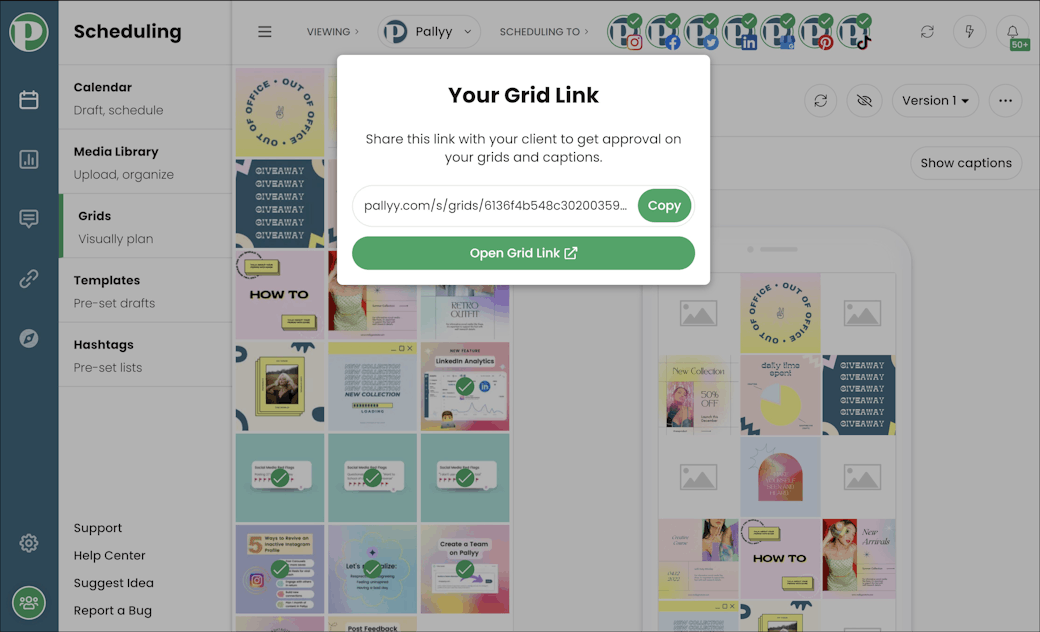Open the Hashtags menu item

pos(145,355)
